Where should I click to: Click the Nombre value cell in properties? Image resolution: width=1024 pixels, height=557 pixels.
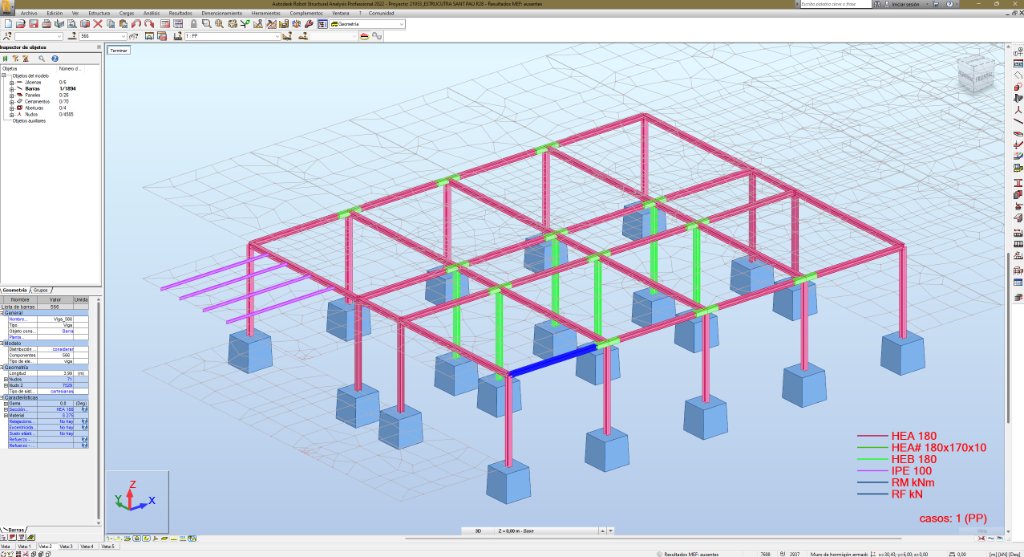pyautogui.click(x=56, y=319)
